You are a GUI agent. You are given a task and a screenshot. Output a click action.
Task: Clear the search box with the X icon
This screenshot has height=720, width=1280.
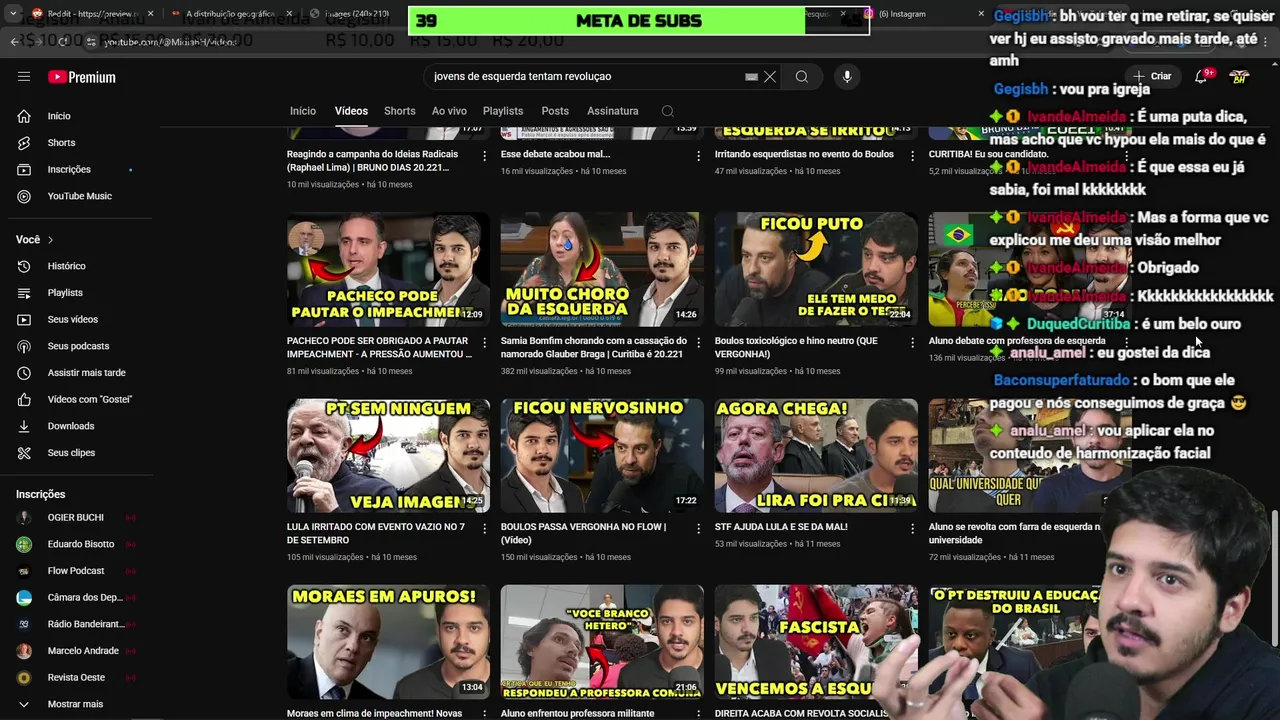(x=770, y=77)
